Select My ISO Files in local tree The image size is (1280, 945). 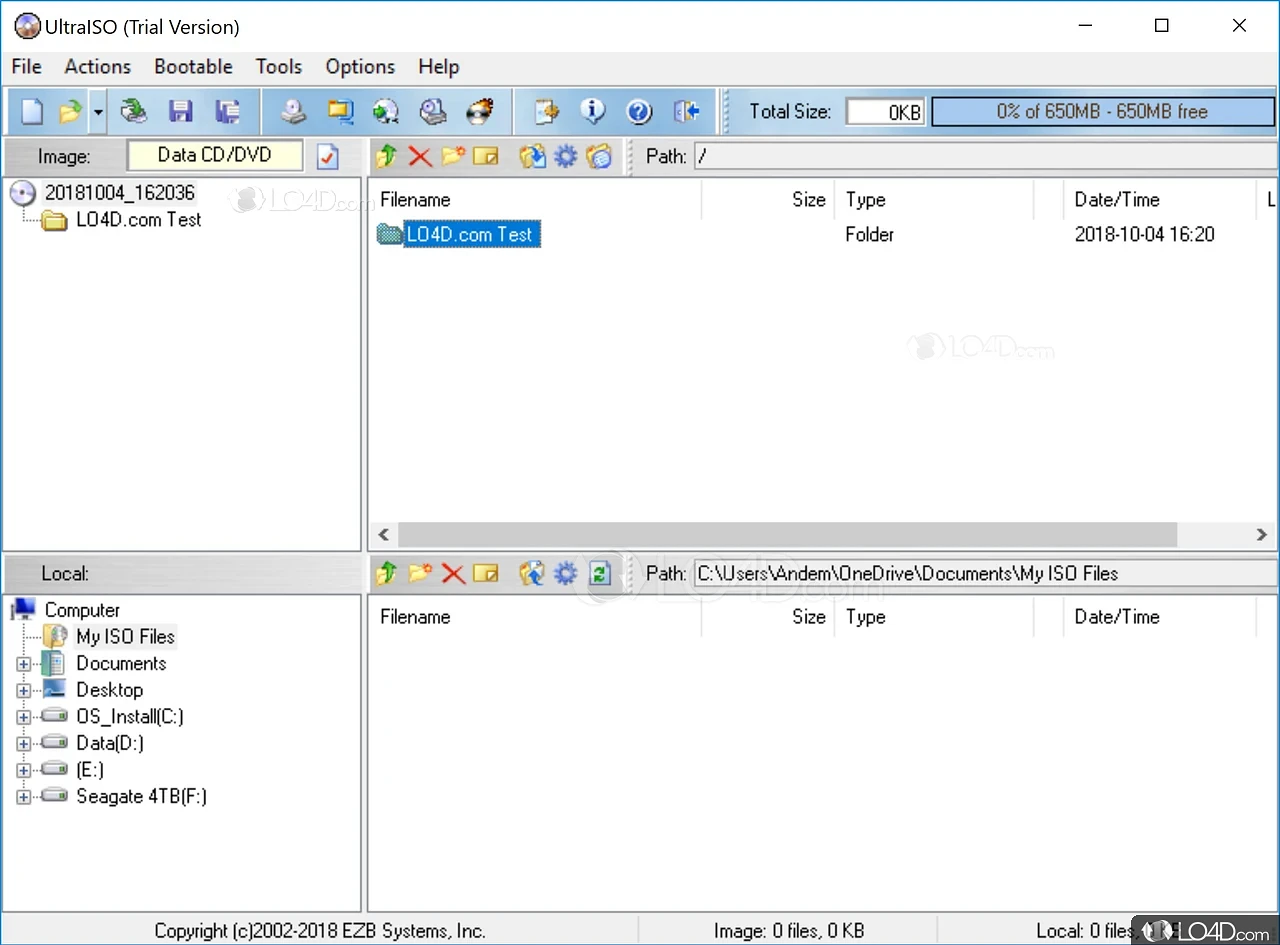[x=125, y=637]
